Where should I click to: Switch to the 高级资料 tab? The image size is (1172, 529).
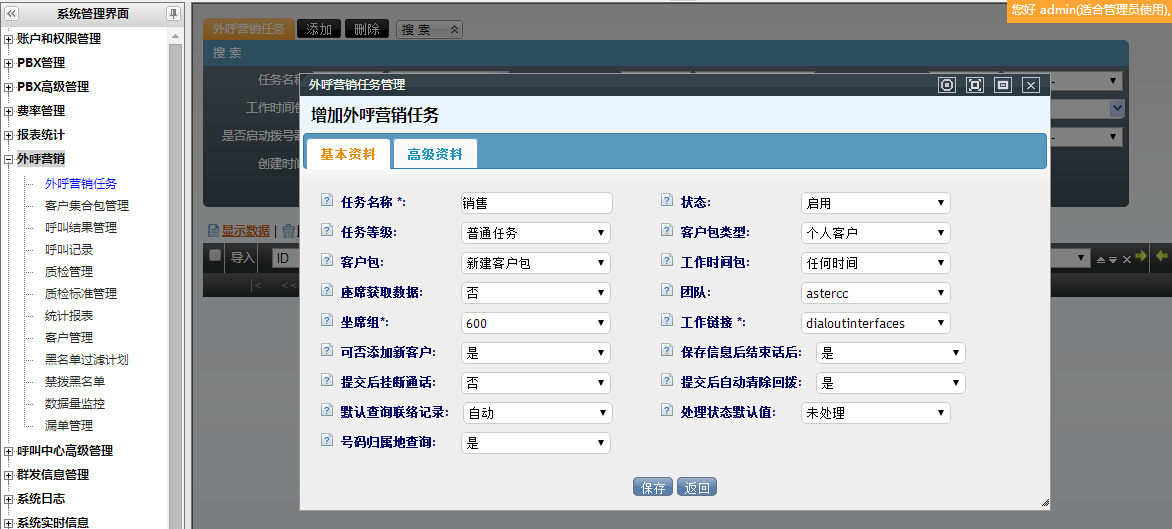[435, 154]
